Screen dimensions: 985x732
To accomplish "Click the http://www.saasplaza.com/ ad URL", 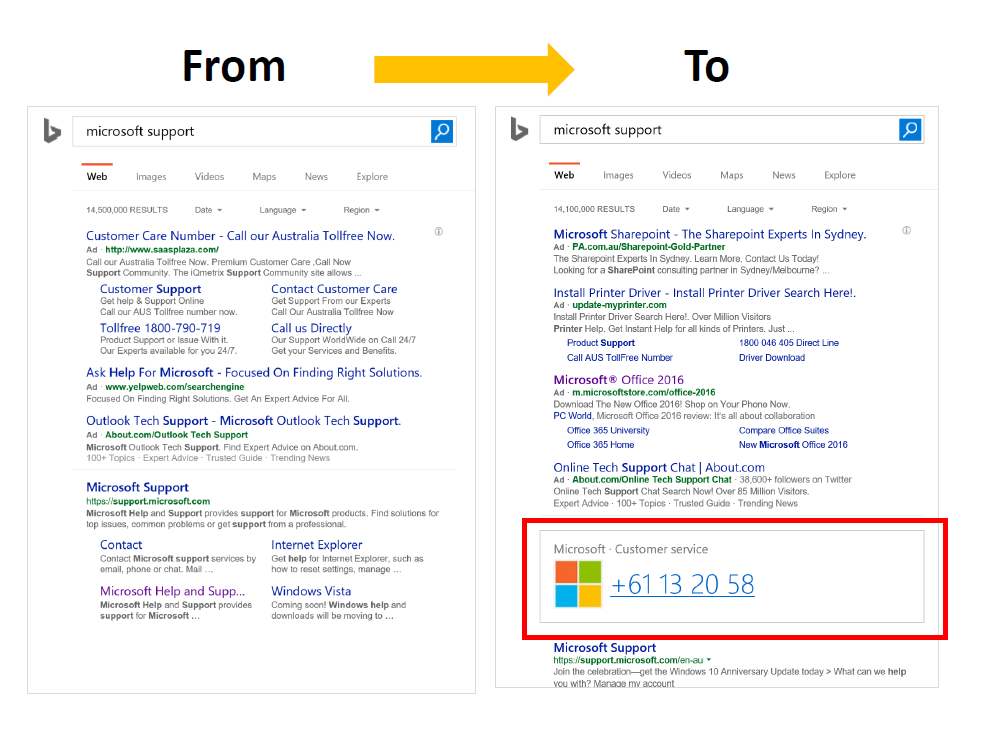I will pyautogui.click(x=161, y=249).
